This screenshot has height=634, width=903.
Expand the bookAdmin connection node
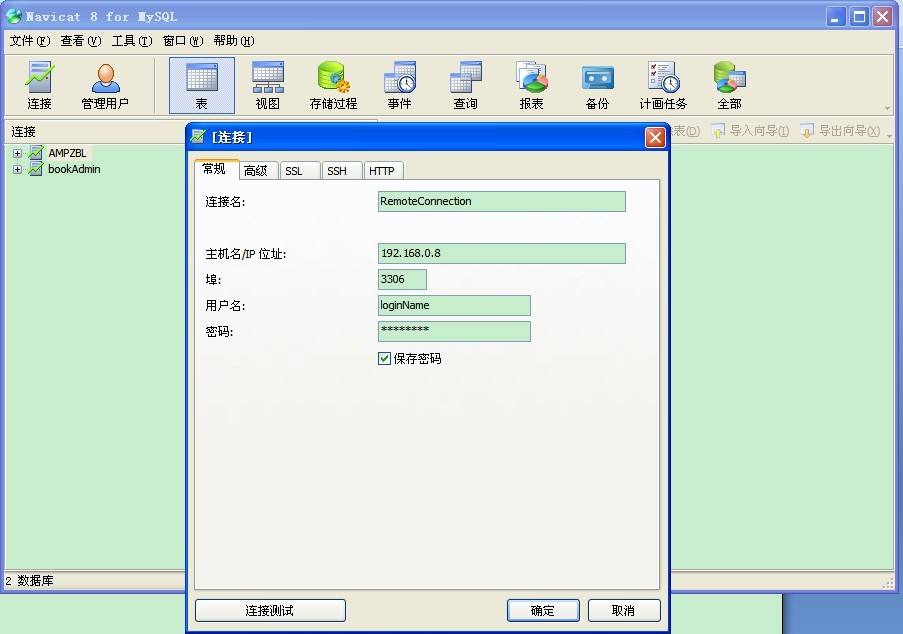click(x=15, y=169)
